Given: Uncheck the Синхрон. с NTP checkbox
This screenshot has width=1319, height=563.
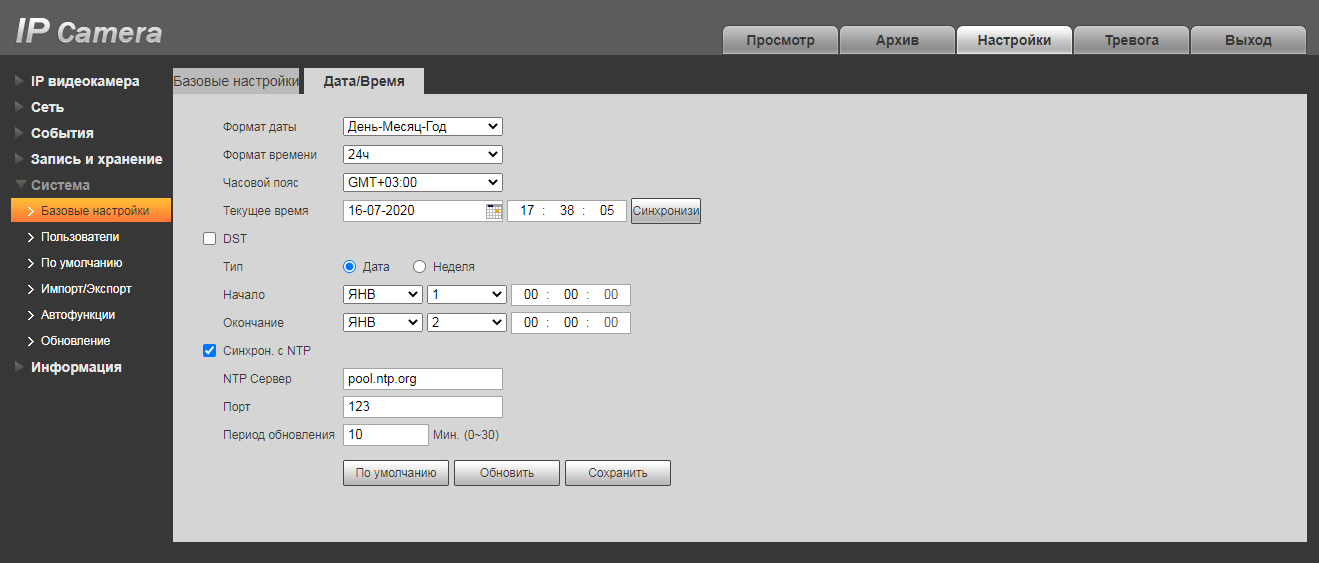Looking at the screenshot, I should tap(210, 351).
